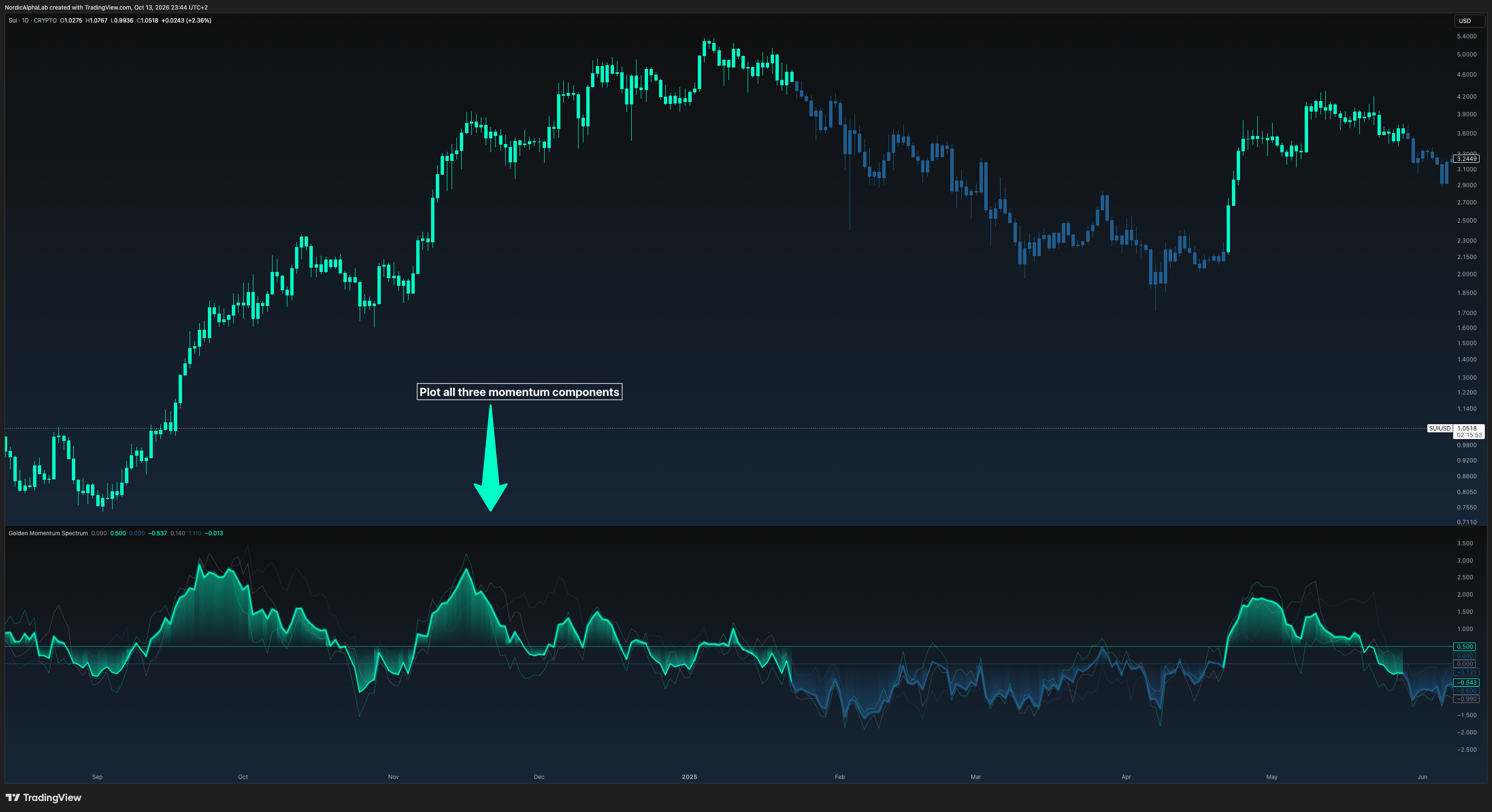Click the SUIUSD symbol tag on the price axis
The width and height of the screenshot is (1492, 812).
click(x=1439, y=429)
